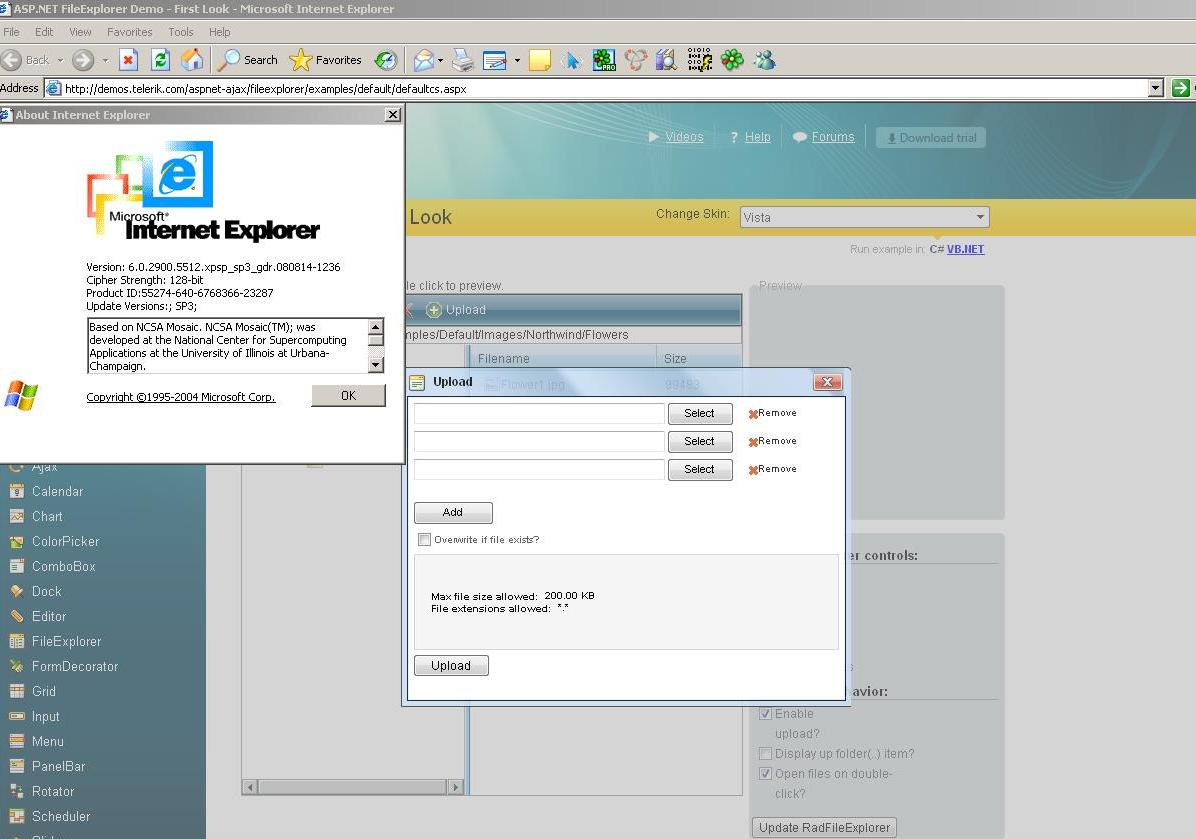Viewport: 1196px width, 839px height.
Task: Open the Search magnifier toolbar button
Action: click(247, 59)
